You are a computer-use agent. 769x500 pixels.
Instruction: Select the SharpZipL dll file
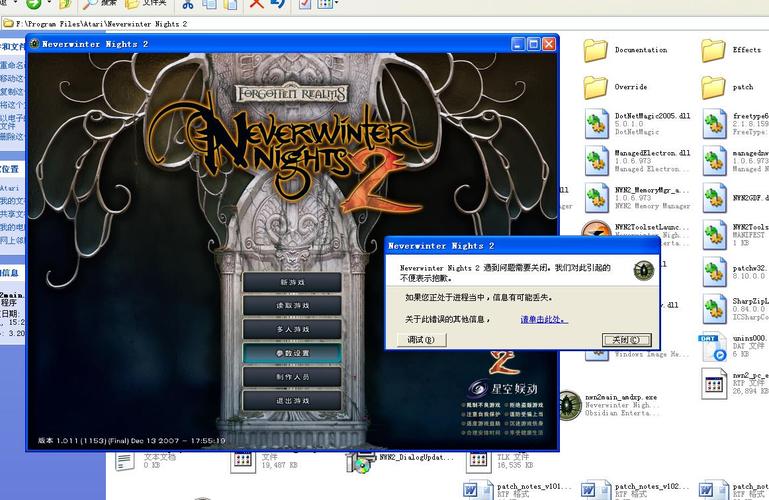(x=736, y=309)
